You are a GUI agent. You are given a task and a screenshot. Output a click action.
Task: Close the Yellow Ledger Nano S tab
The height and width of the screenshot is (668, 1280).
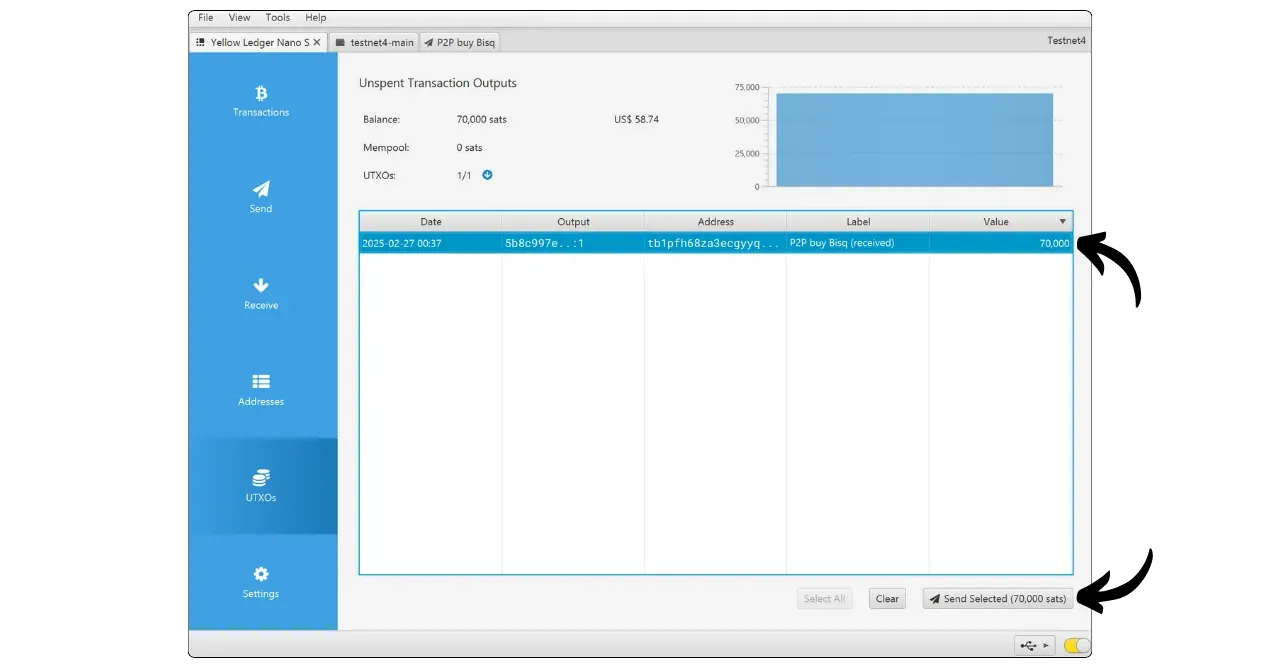317,43
